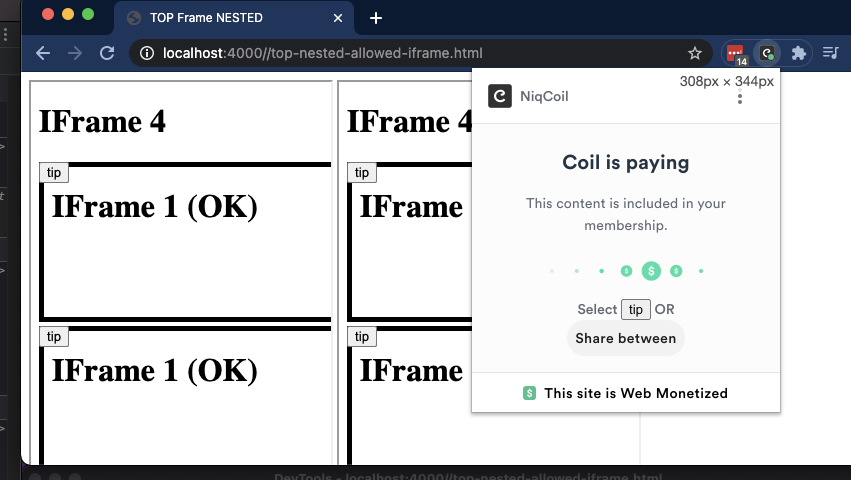Click tip button in lower middle iframe
Screen dimensions: 851x480
(362, 337)
